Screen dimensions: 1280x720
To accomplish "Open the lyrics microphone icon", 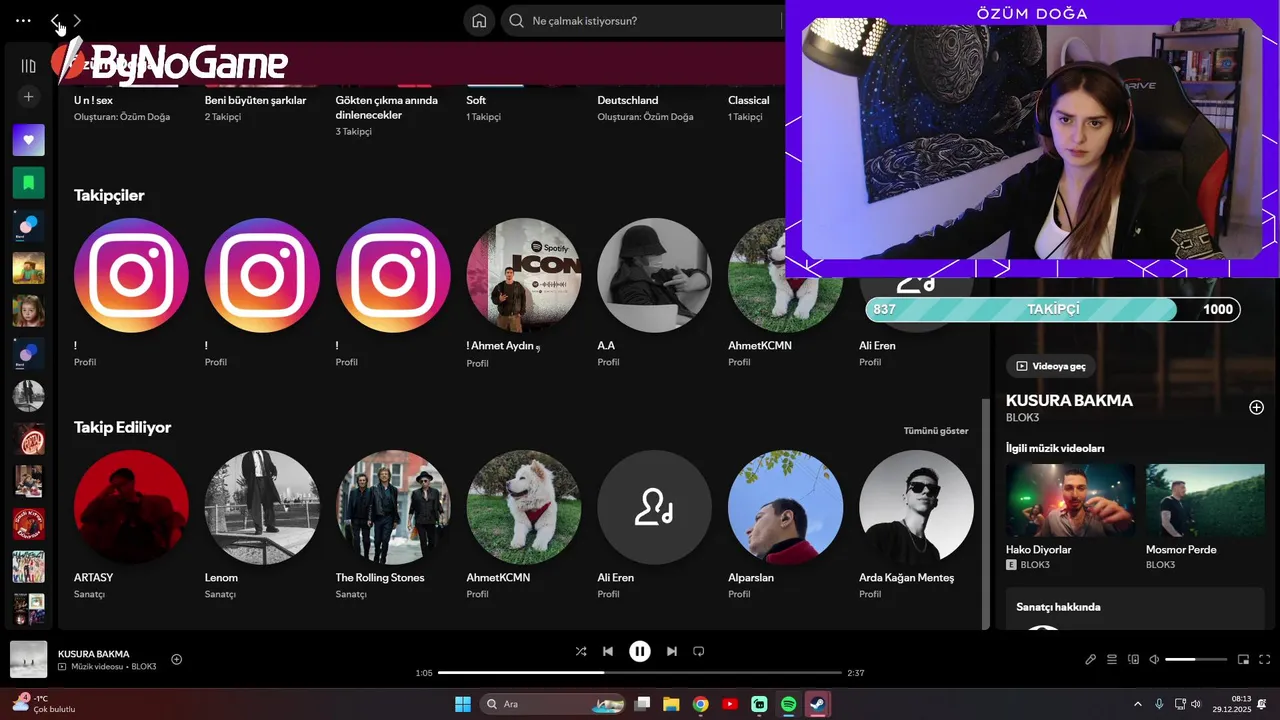I will pyautogui.click(x=1091, y=659).
